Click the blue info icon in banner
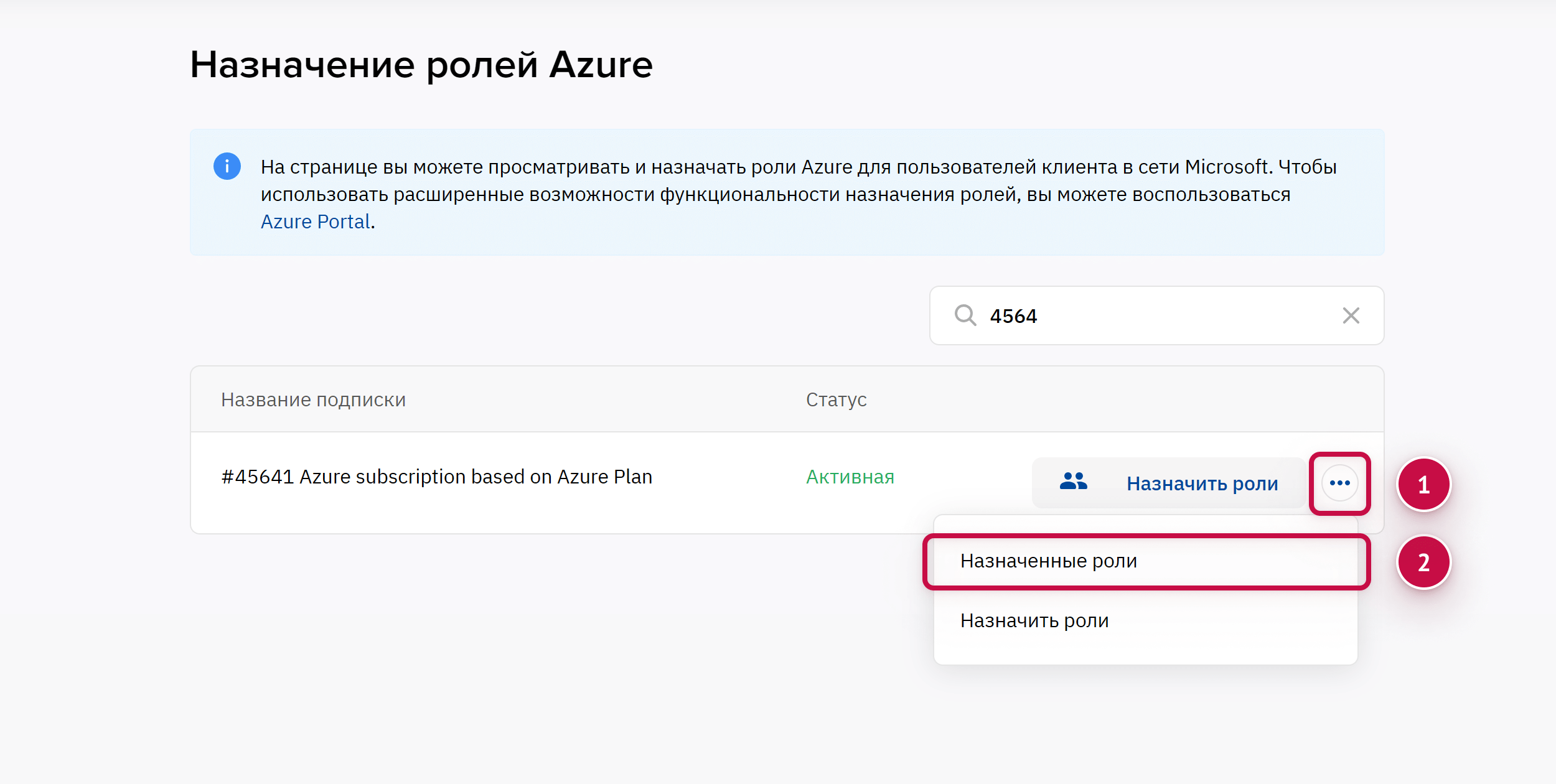This screenshot has width=1556, height=784. click(227, 166)
